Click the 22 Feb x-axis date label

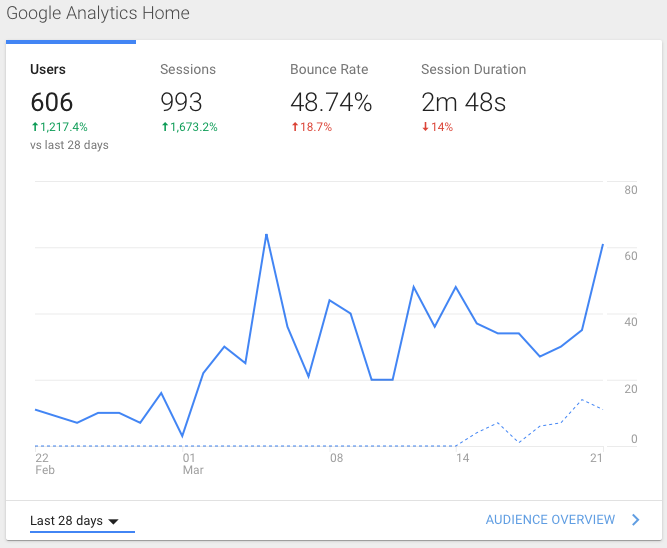click(x=45, y=464)
